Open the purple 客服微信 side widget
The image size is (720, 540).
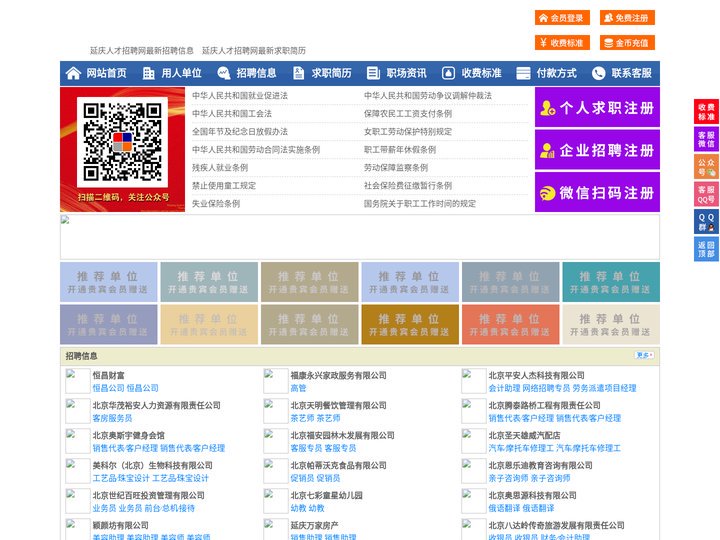(706, 139)
